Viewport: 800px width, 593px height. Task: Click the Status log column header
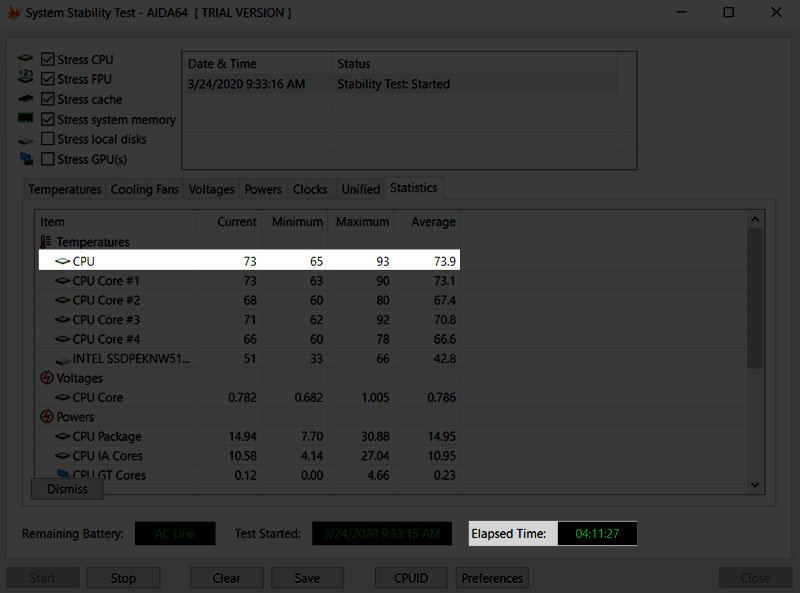coord(475,64)
